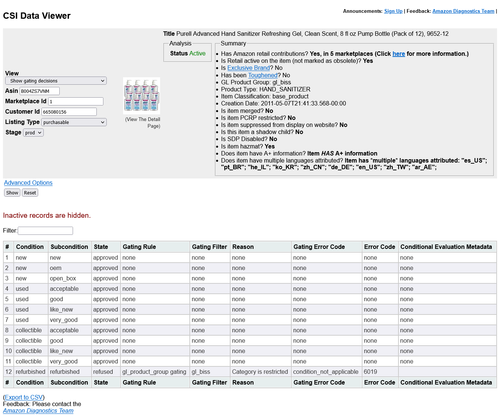500x417 pixels.
Task: Click into the Marketplace Id field
Action: coord(76,101)
